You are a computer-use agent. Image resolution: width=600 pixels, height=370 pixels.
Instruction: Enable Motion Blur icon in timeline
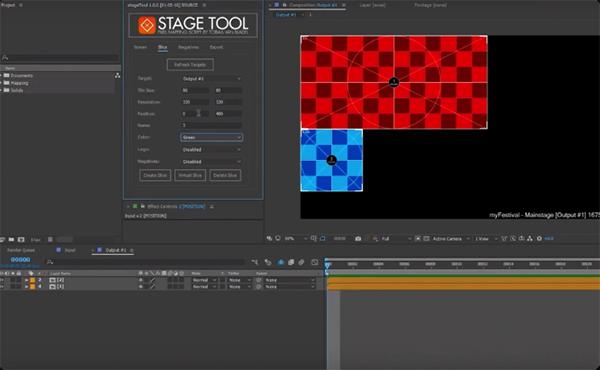(302, 262)
